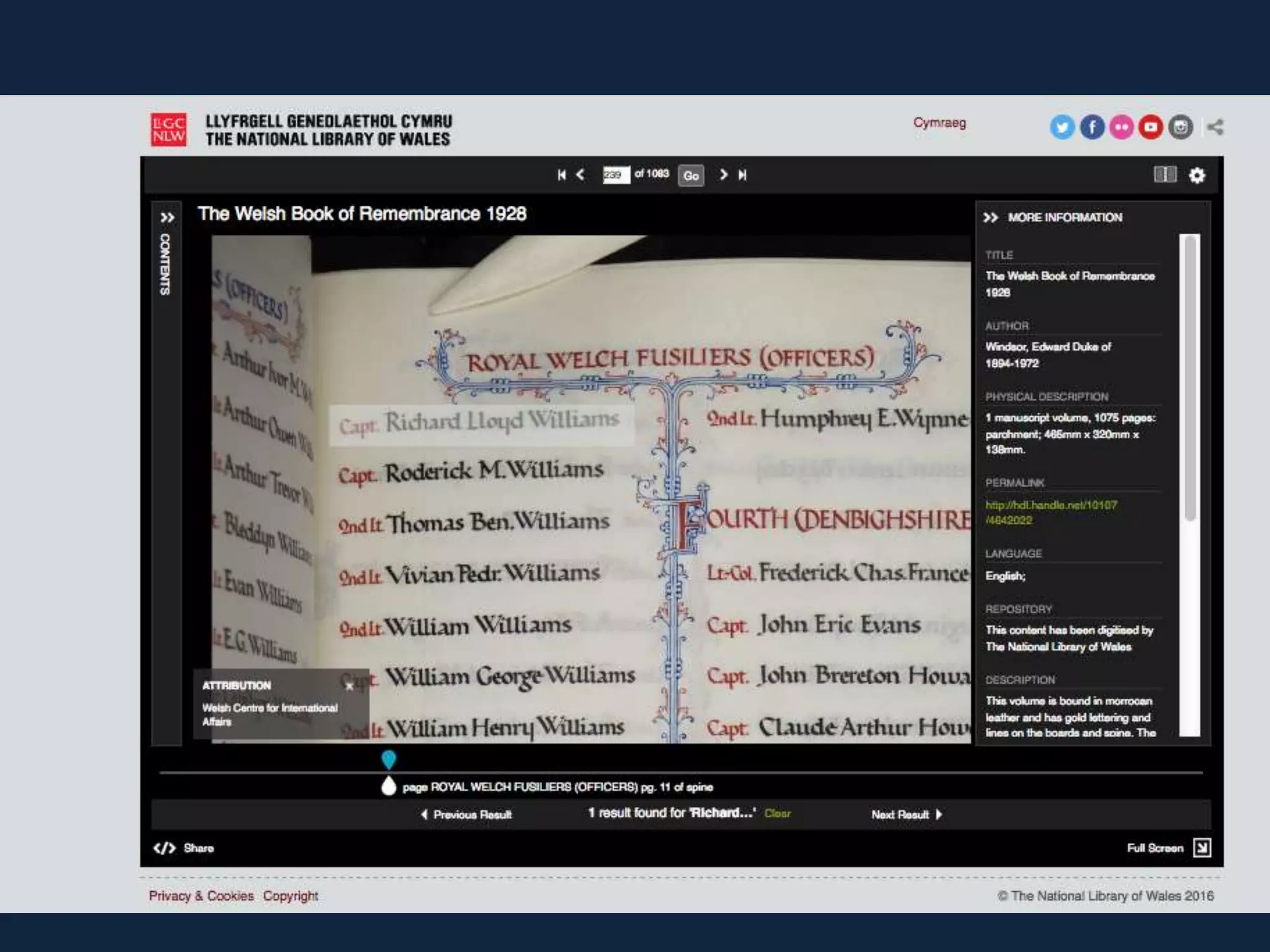Close the Attribution overlay box
This screenshot has height=952, width=1270.
point(350,685)
